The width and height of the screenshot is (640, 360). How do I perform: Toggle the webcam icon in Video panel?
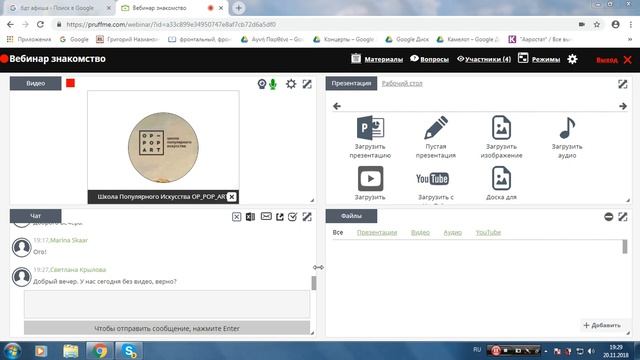(x=262, y=84)
